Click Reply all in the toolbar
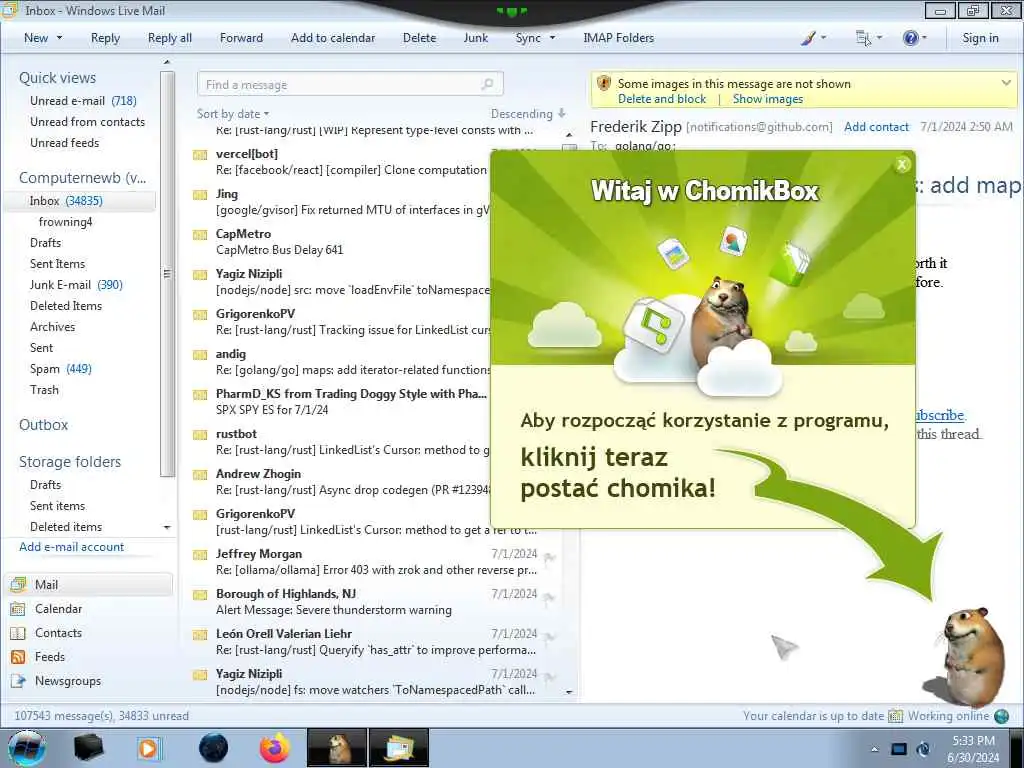Image resolution: width=1024 pixels, height=768 pixels. coord(170,38)
